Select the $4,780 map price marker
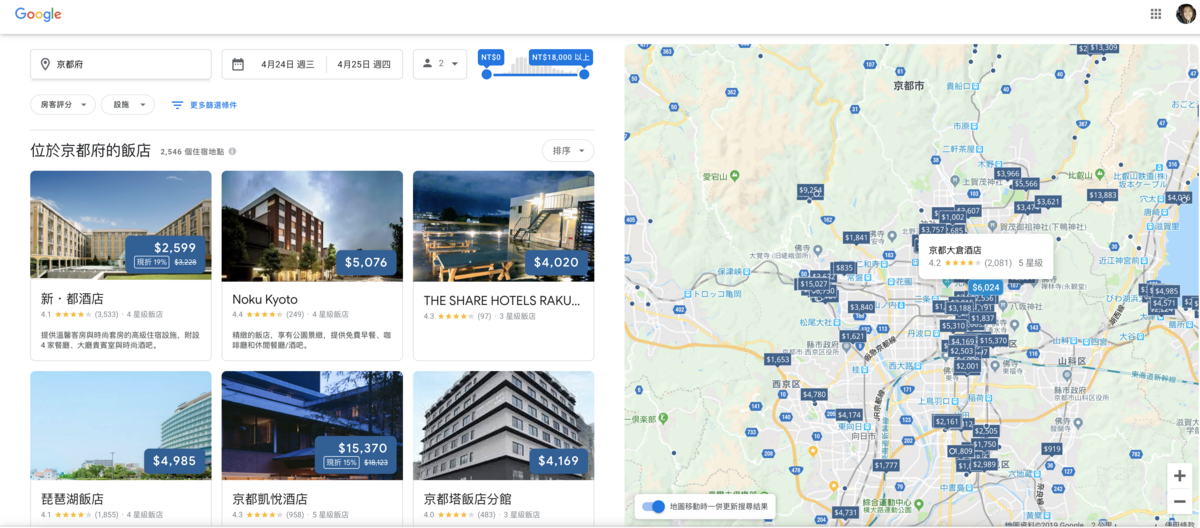The height and width of the screenshot is (528, 1200). 814,395
